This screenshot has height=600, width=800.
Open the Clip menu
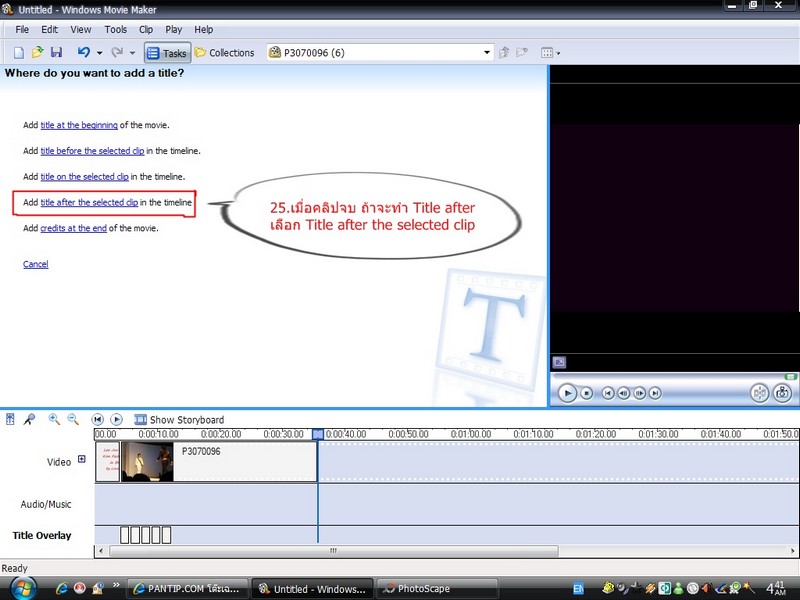[146, 30]
